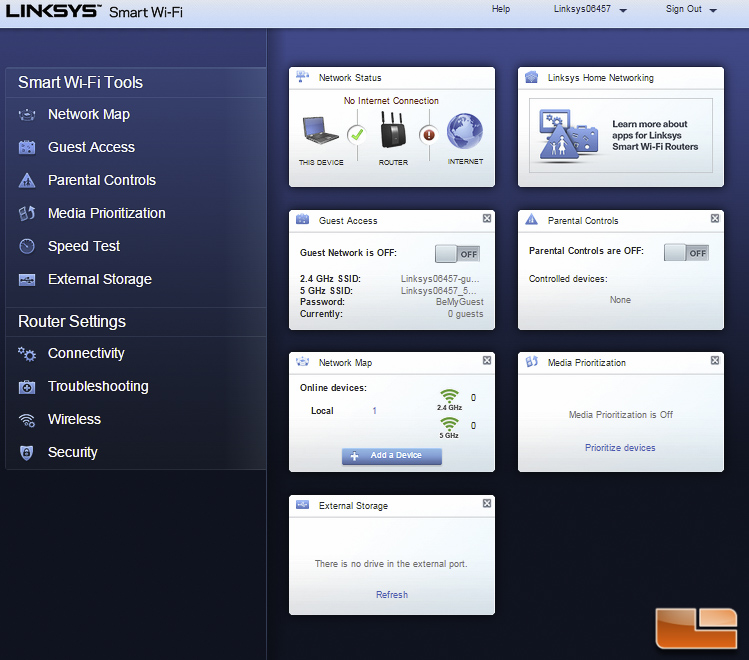The height and width of the screenshot is (660, 749).
Task: Click the Speed Test clock icon
Action: 27,246
